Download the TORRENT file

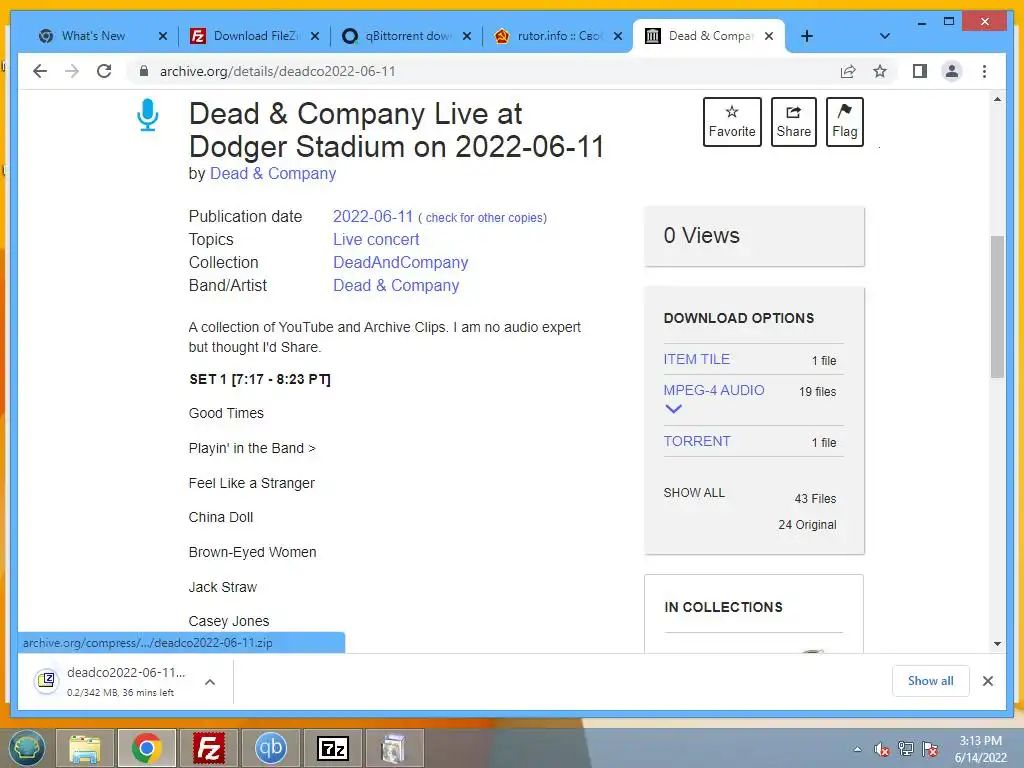[697, 441]
